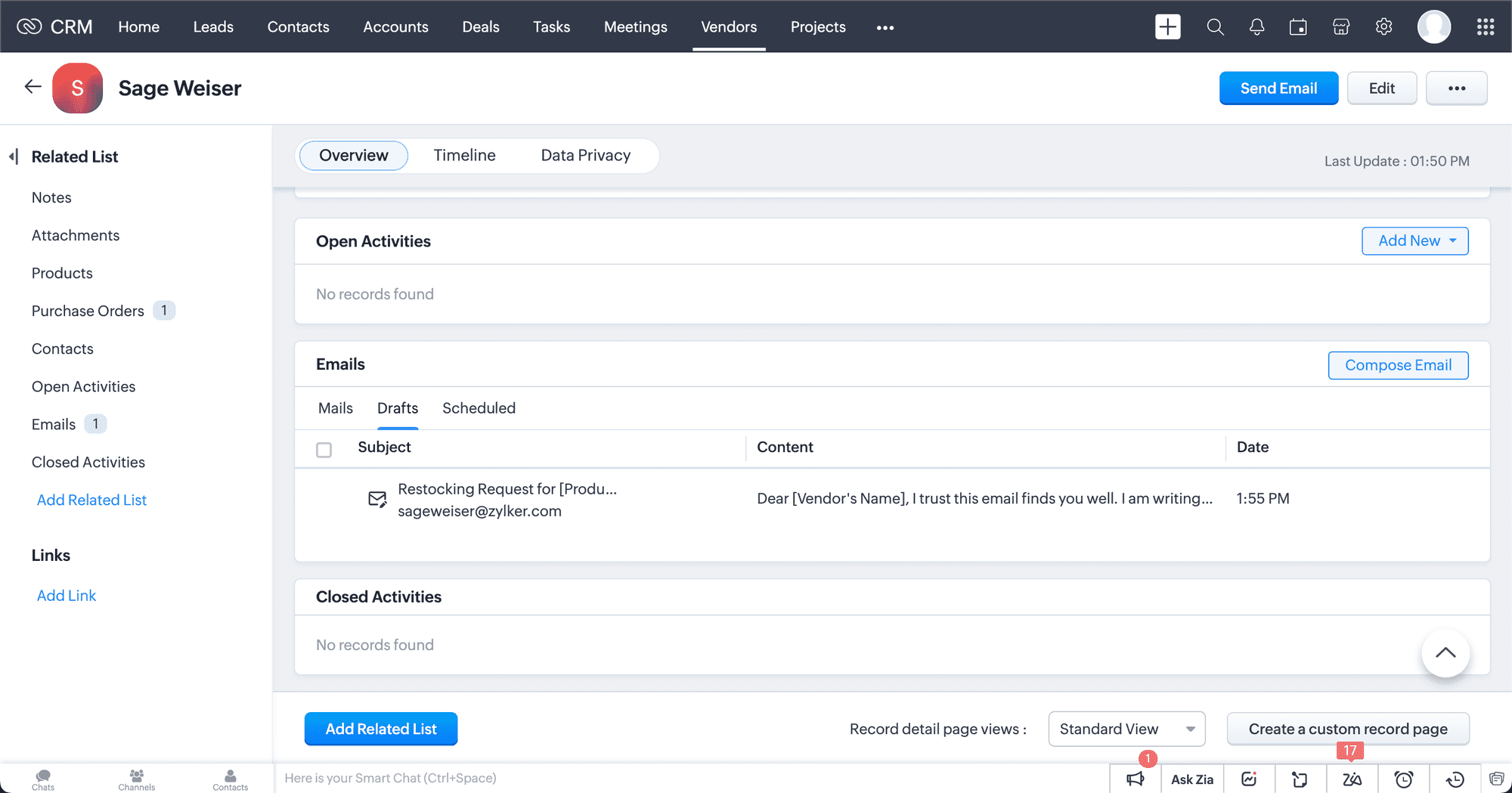Tick the select-all checkbox beside Subject
1512x793 pixels.
tap(324, 450)
